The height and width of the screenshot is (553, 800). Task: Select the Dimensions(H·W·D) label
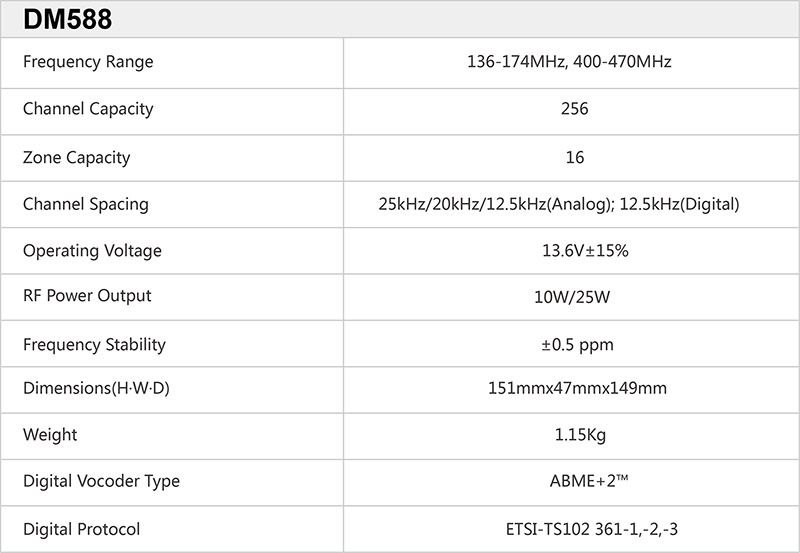96,389
